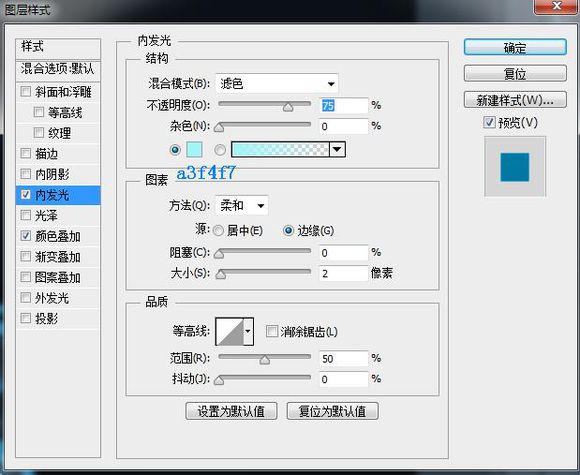Click the contour curve thumbnail
The image size is (580, 475).
point(229,331)
